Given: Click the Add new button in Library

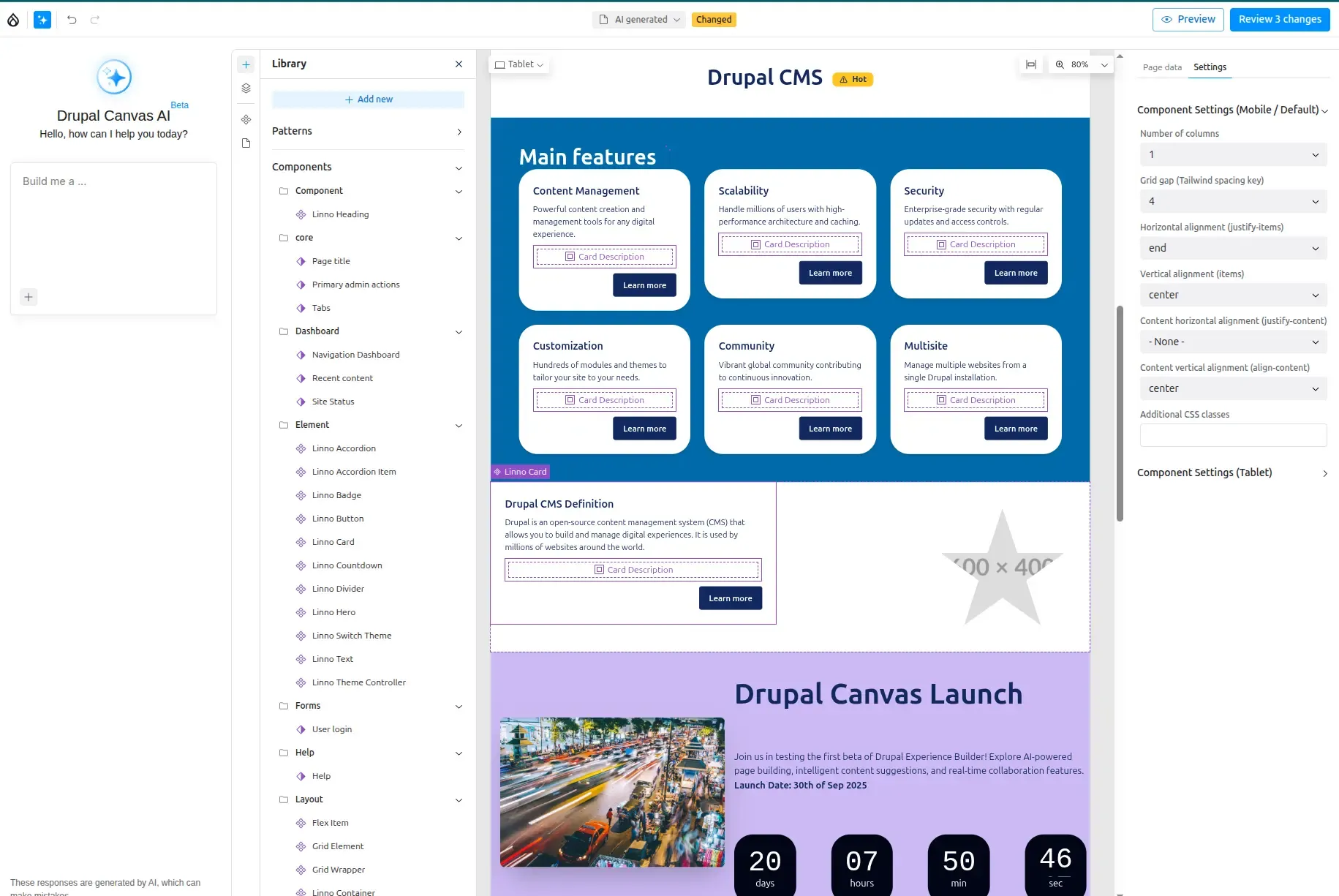Looking at the screenshot, I should (x=368, y=99).
